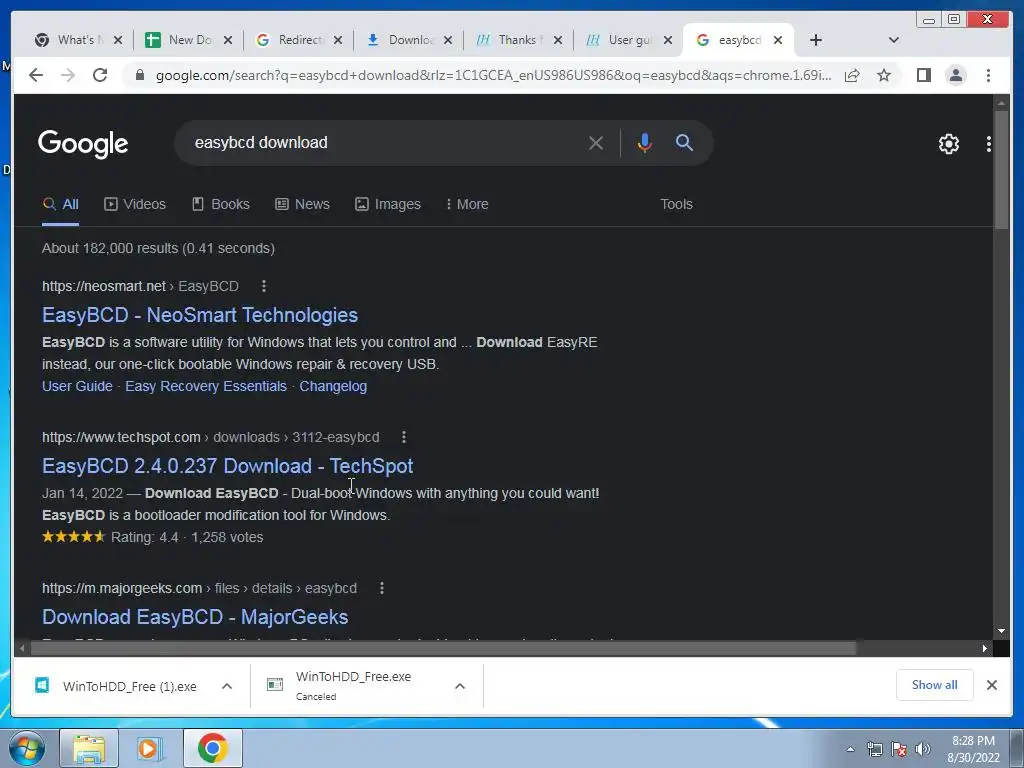Viewport: 1024px width, 768px height.
Task: Open the tab search dropdown chevron
Action: click(894, 40)
